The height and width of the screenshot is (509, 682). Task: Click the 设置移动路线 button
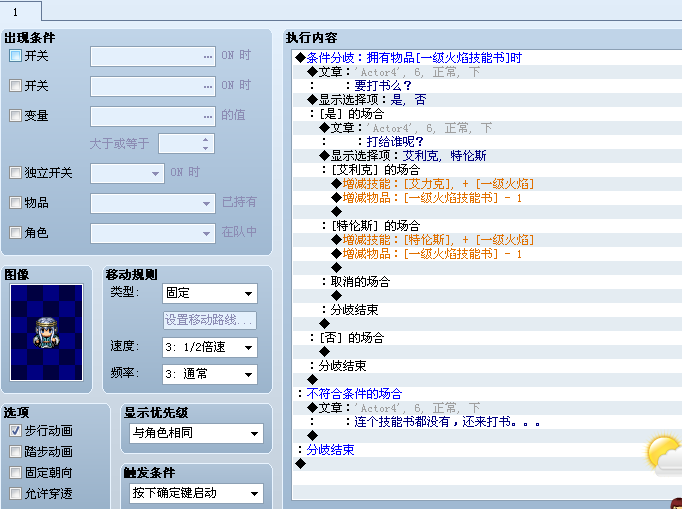(x=210, y=320)
